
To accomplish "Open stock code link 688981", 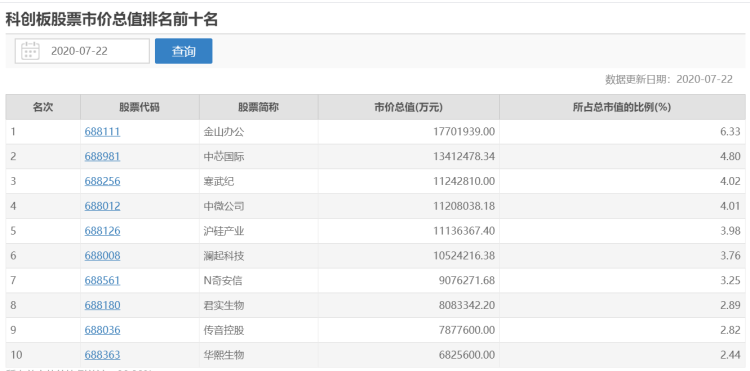I will (x=102, y=156).
